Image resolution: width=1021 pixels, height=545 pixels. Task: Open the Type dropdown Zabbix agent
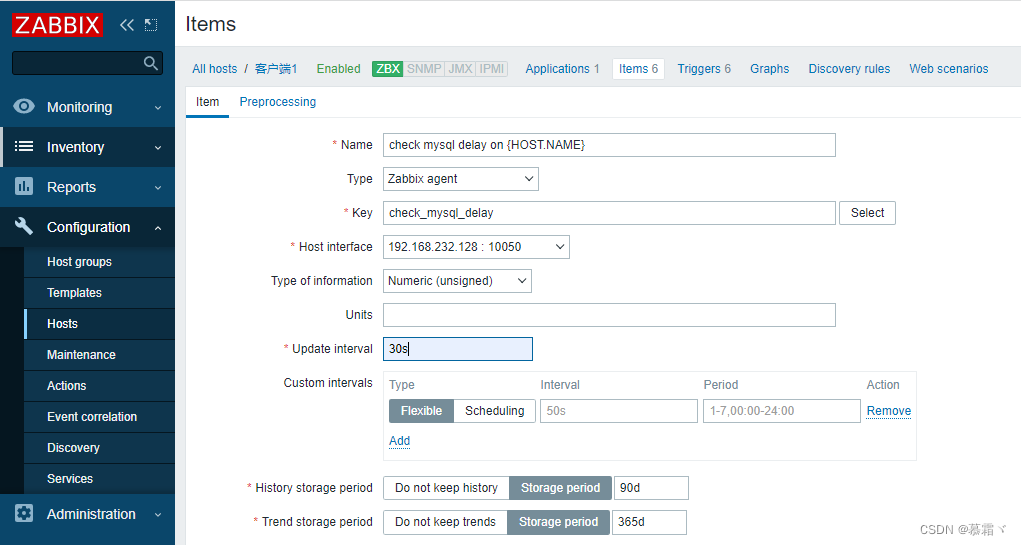[x=460, y=179]
